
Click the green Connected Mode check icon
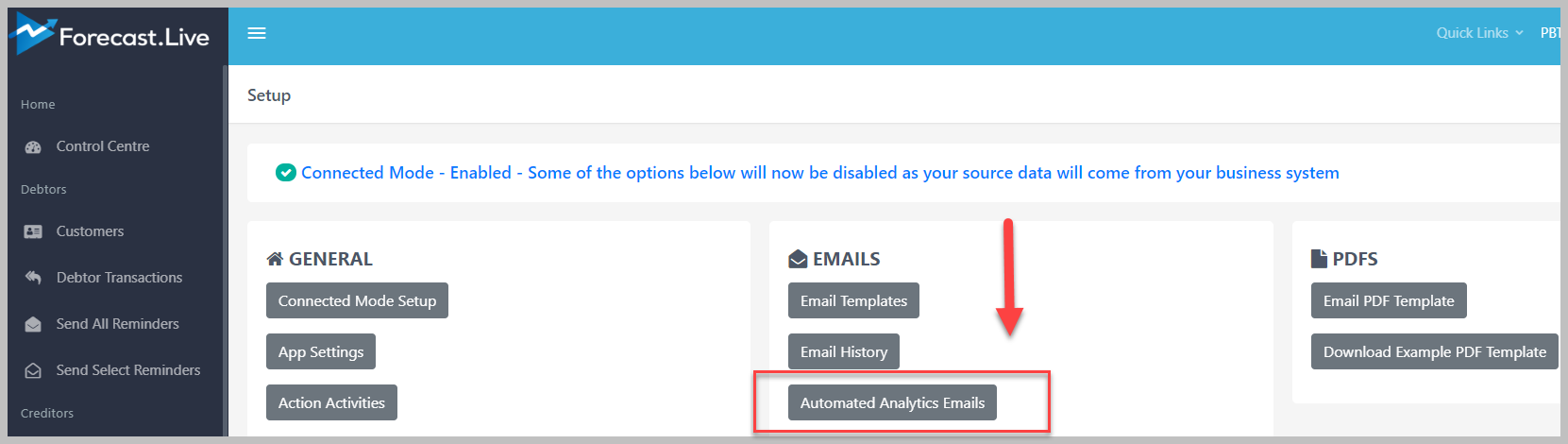[285, 173]
